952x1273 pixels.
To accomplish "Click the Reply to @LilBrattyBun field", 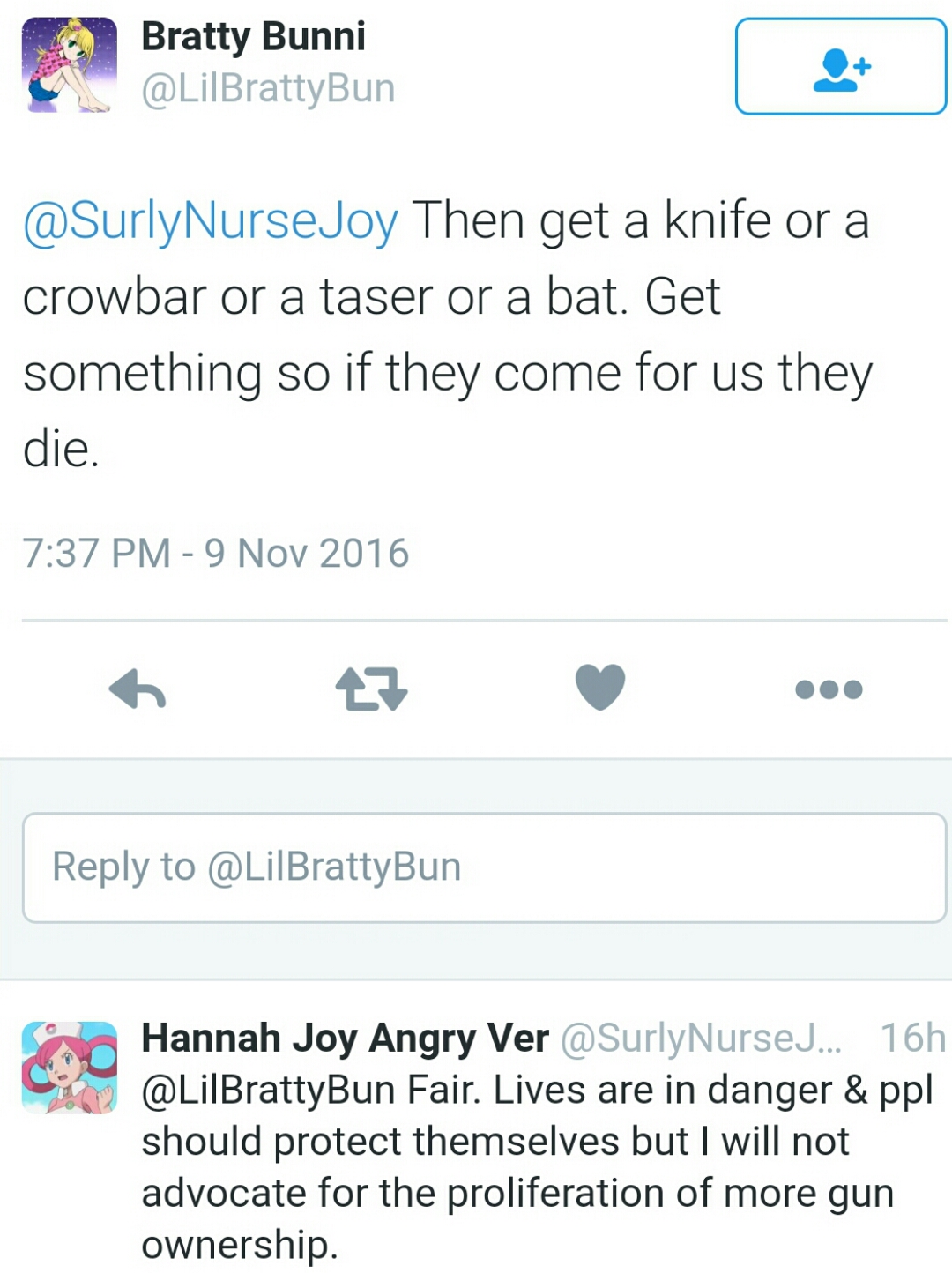I will [484, 867].
